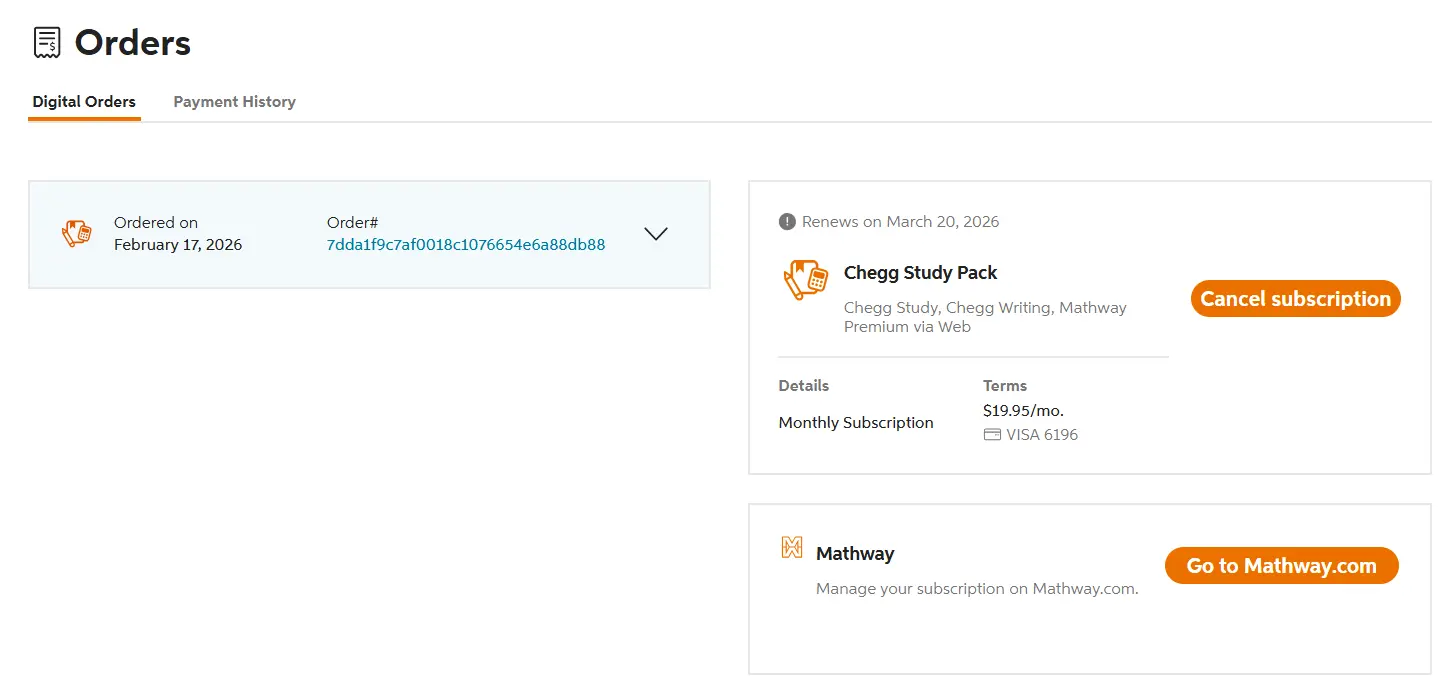This screenshot has height=689, width=1451.
Task: Click the 'Order#' label
Action: 352,223
